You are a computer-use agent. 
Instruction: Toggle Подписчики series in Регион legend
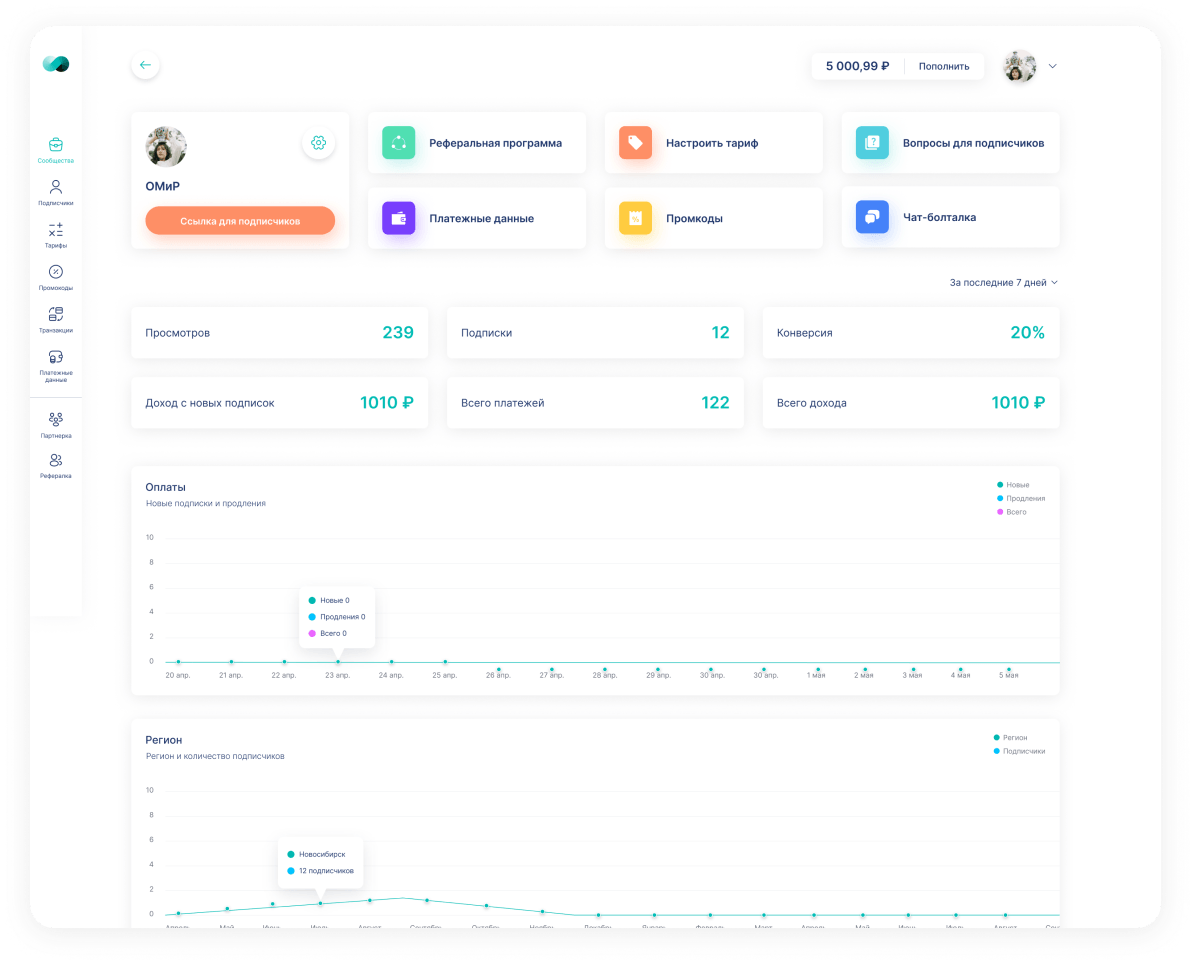(x=1019, y=751)
